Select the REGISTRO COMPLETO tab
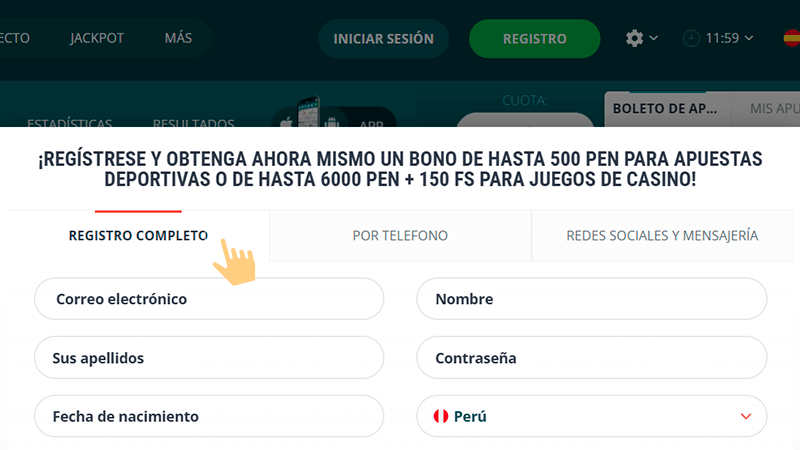The image size is (800, 450). 138,236
